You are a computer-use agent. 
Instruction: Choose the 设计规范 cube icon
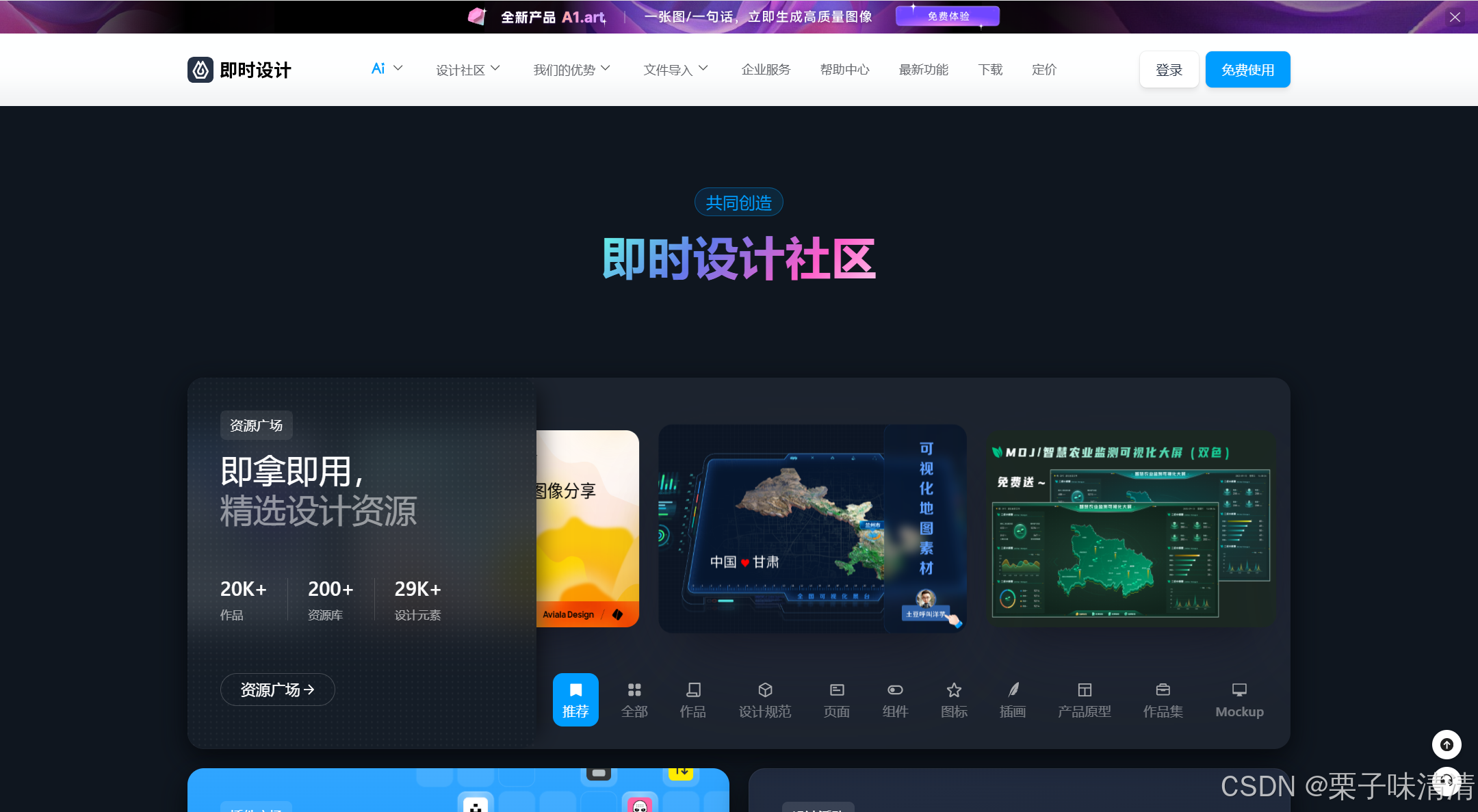click(765, 690)
